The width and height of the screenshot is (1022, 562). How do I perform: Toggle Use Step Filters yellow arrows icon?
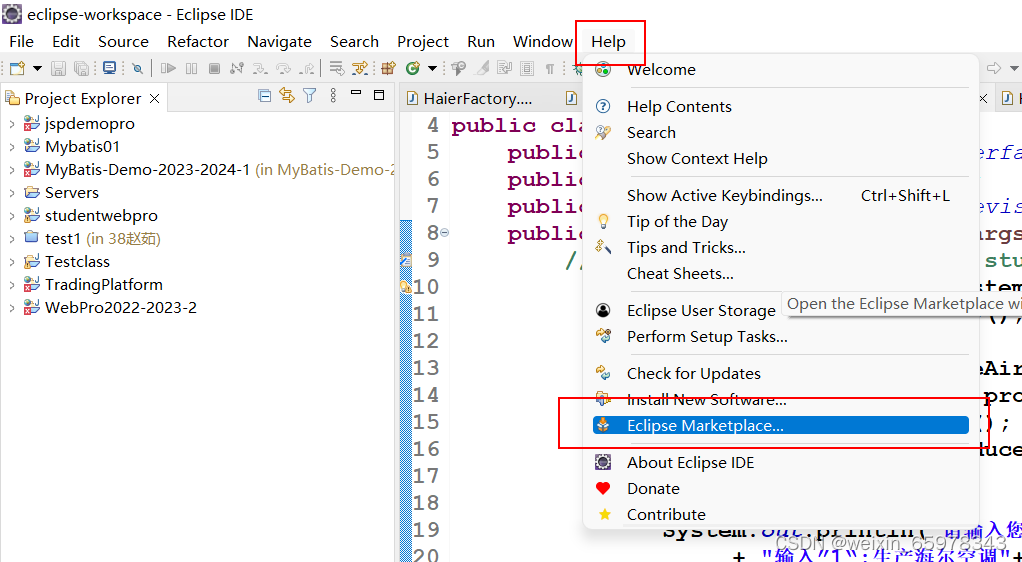tap(359, 68)
